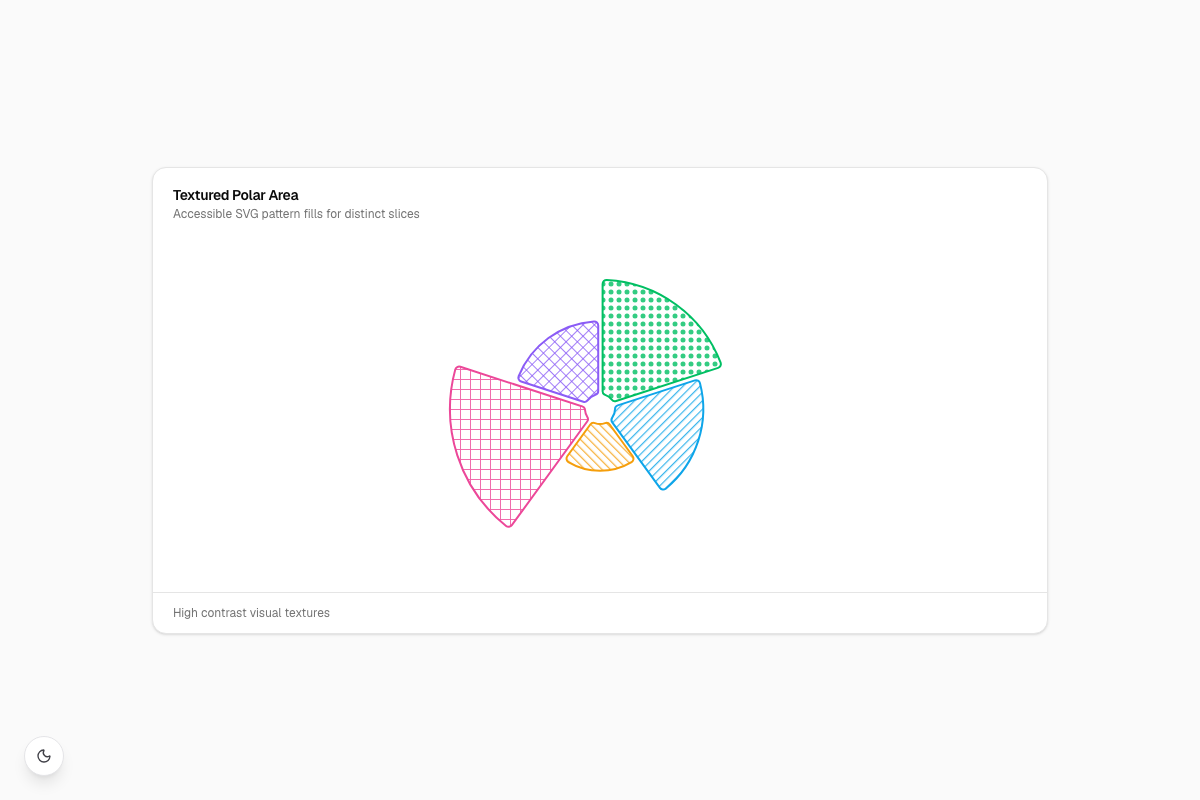This screenshot has width=1200, height=800.
Task: Click the right corner tip of green slice
Action: [719, 364]
